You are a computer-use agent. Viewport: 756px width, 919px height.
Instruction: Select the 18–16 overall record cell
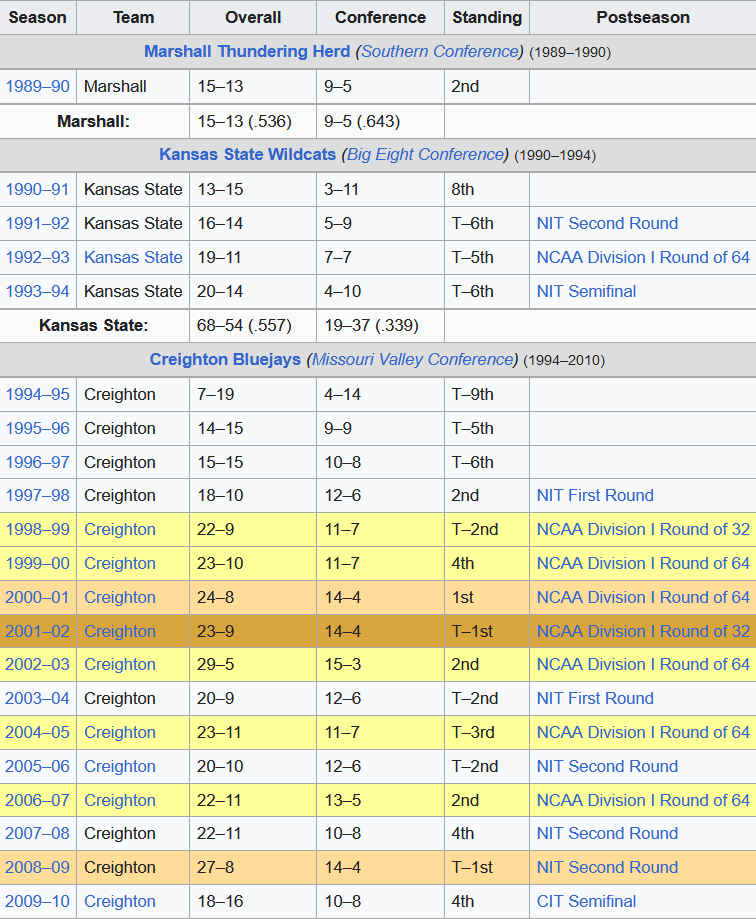click(253, 901)
